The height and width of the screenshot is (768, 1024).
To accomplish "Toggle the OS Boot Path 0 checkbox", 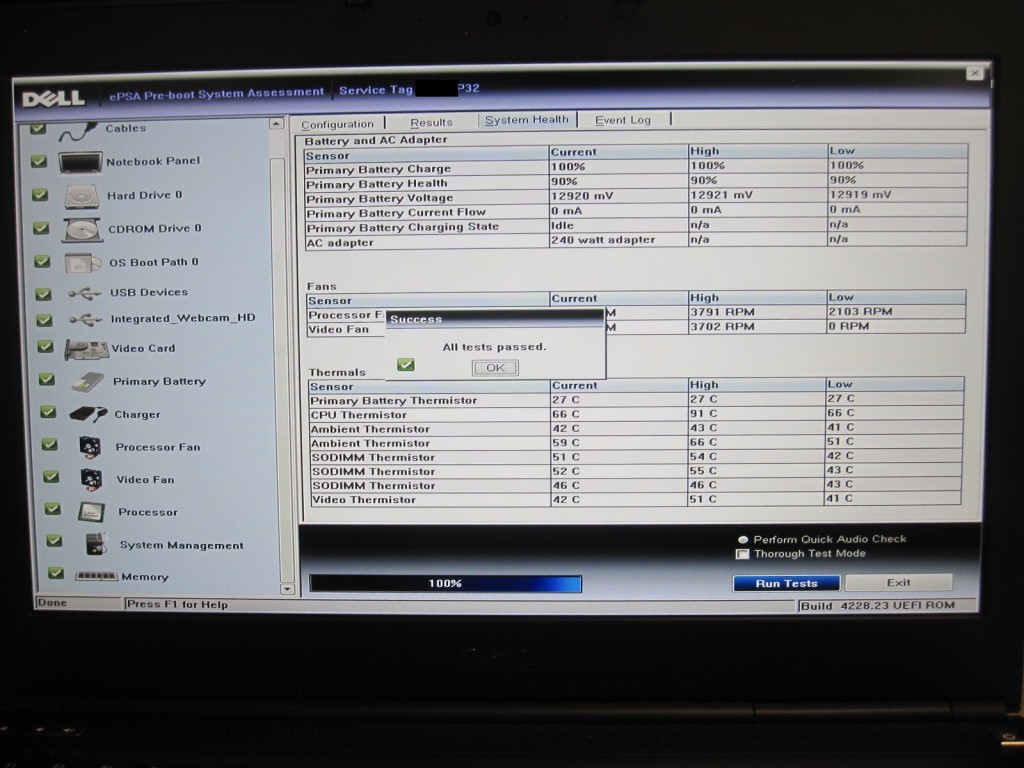I will [x=42, y=261].
